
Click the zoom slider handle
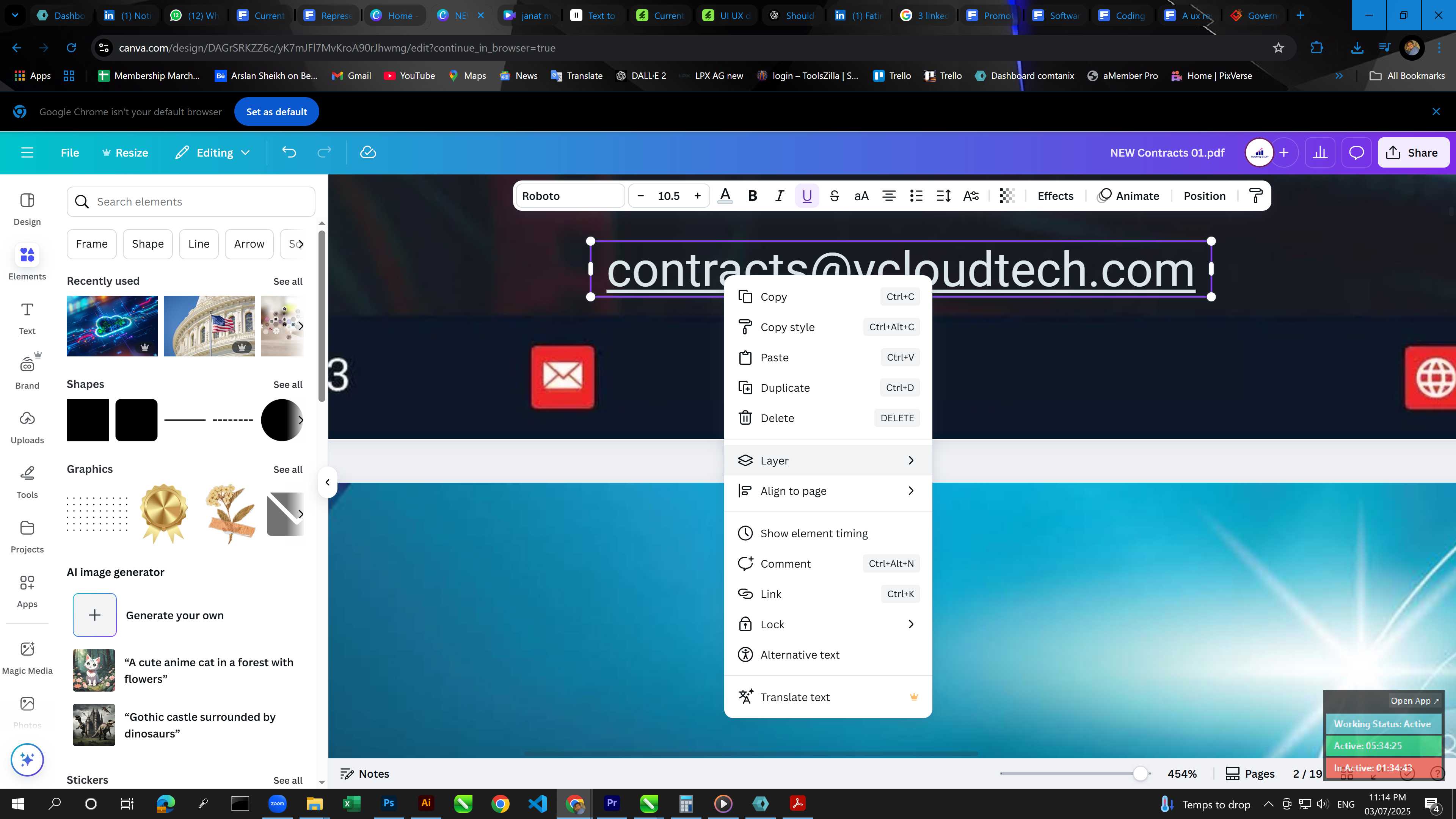click(x=1141, y=774)
